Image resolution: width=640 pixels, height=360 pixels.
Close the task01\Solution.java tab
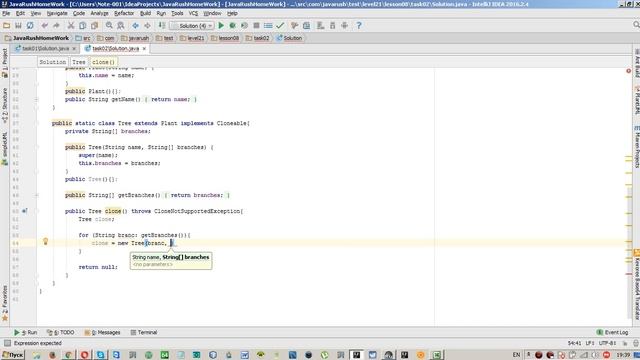click(x=74, y=49)
